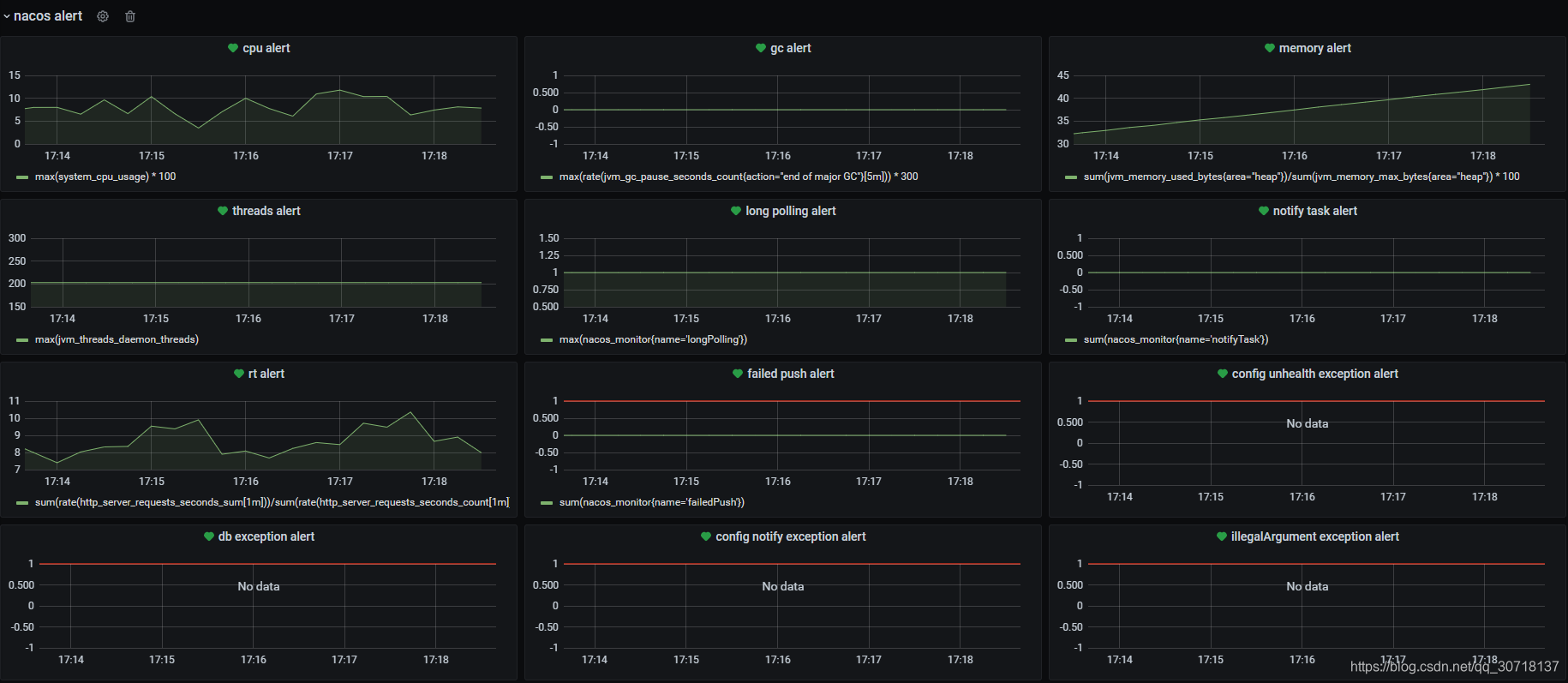Viewport: 1568px width, 683px height.
Task: Open the notify task alert title menu
Action: coord(1315,211)
